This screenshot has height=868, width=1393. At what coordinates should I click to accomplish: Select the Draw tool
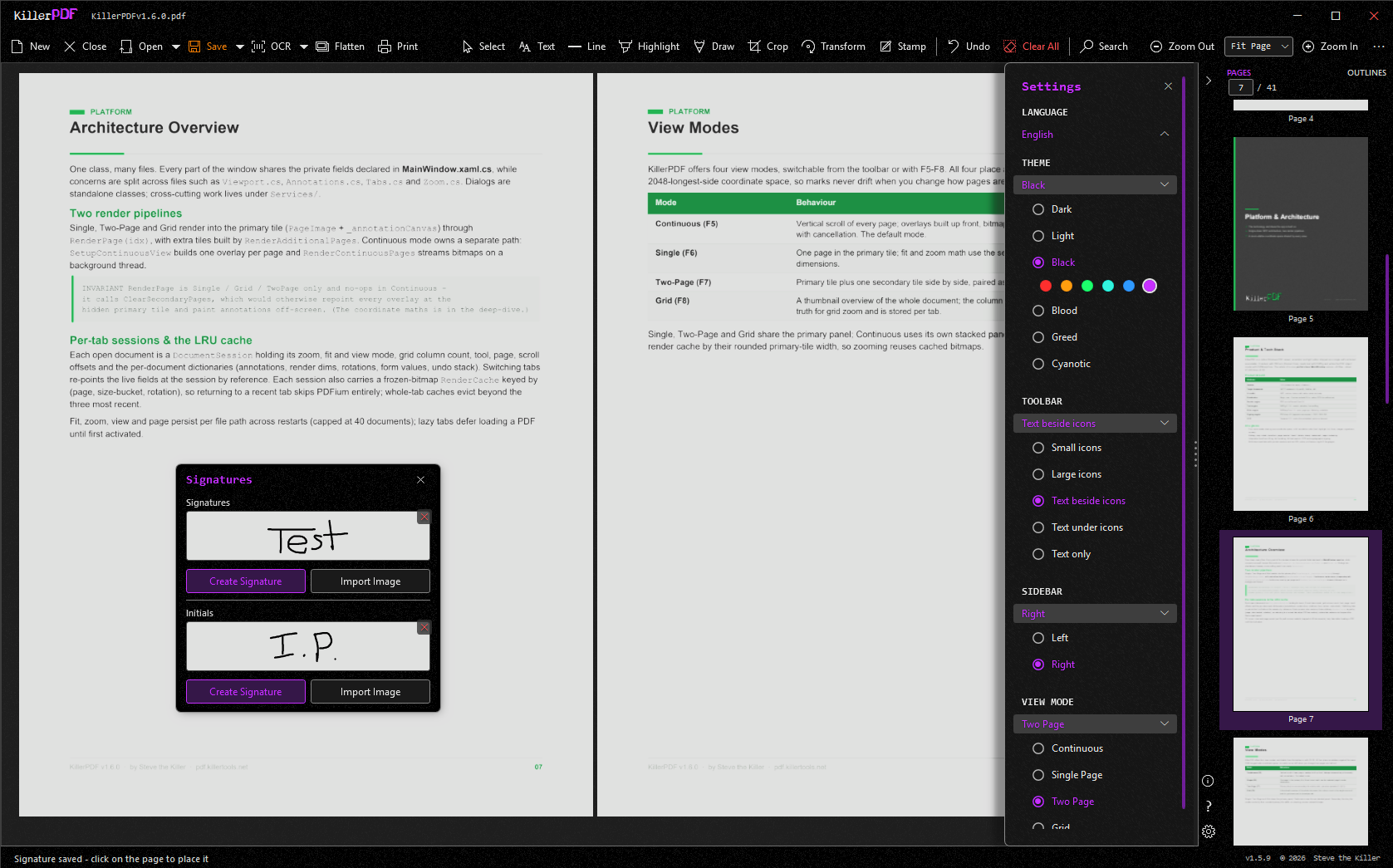pyautogui.click(x=714, y=47)
